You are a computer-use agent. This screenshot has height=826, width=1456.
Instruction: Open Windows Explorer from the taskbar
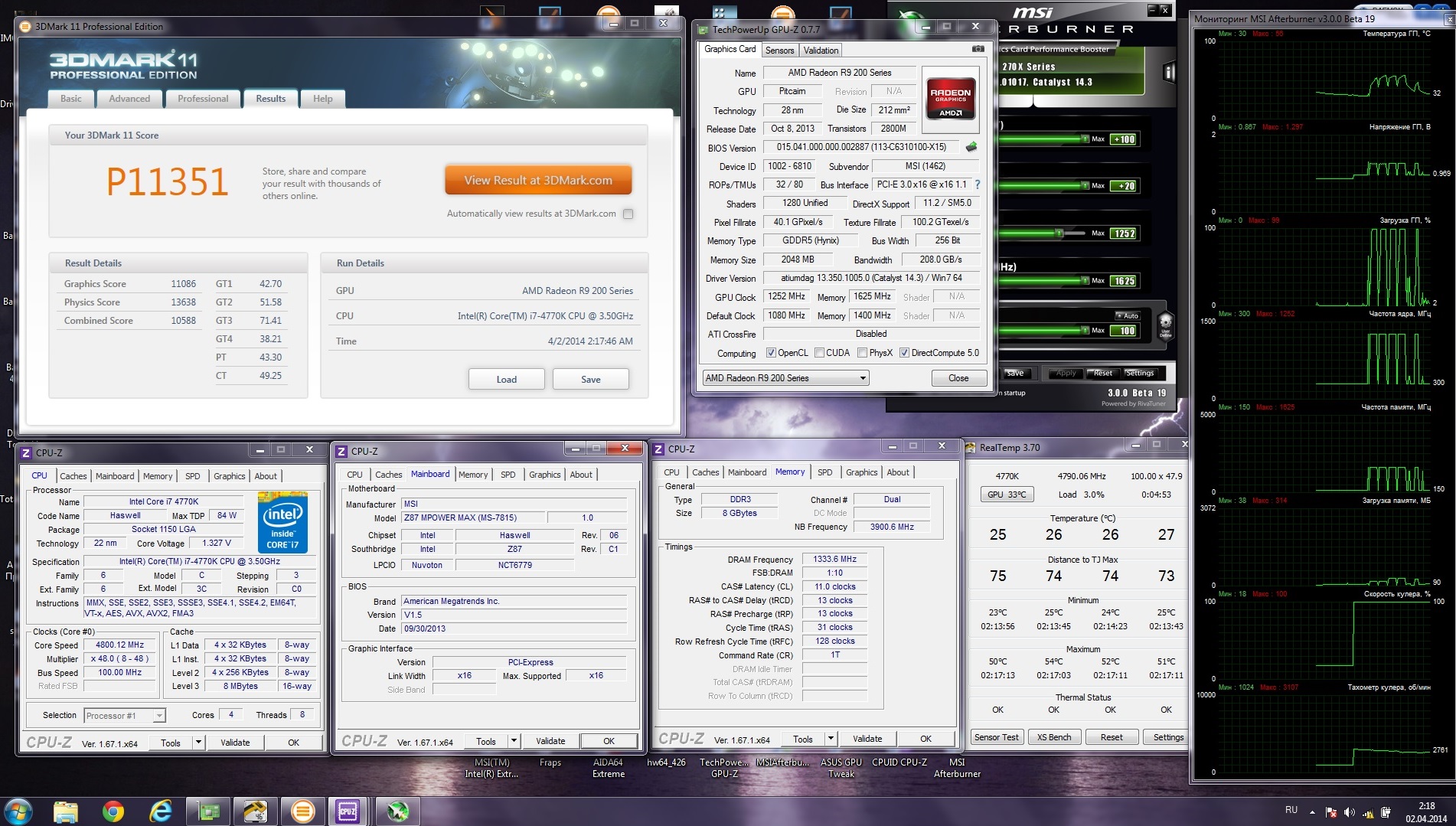coord(66,811)
